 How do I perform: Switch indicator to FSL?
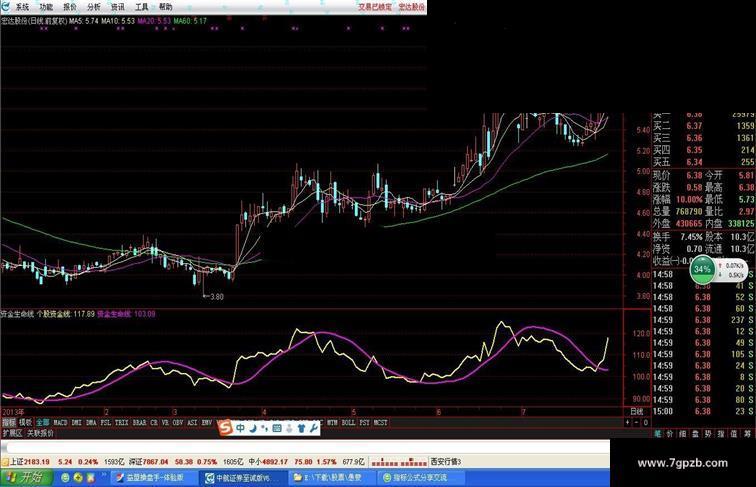tap(106, 422)
